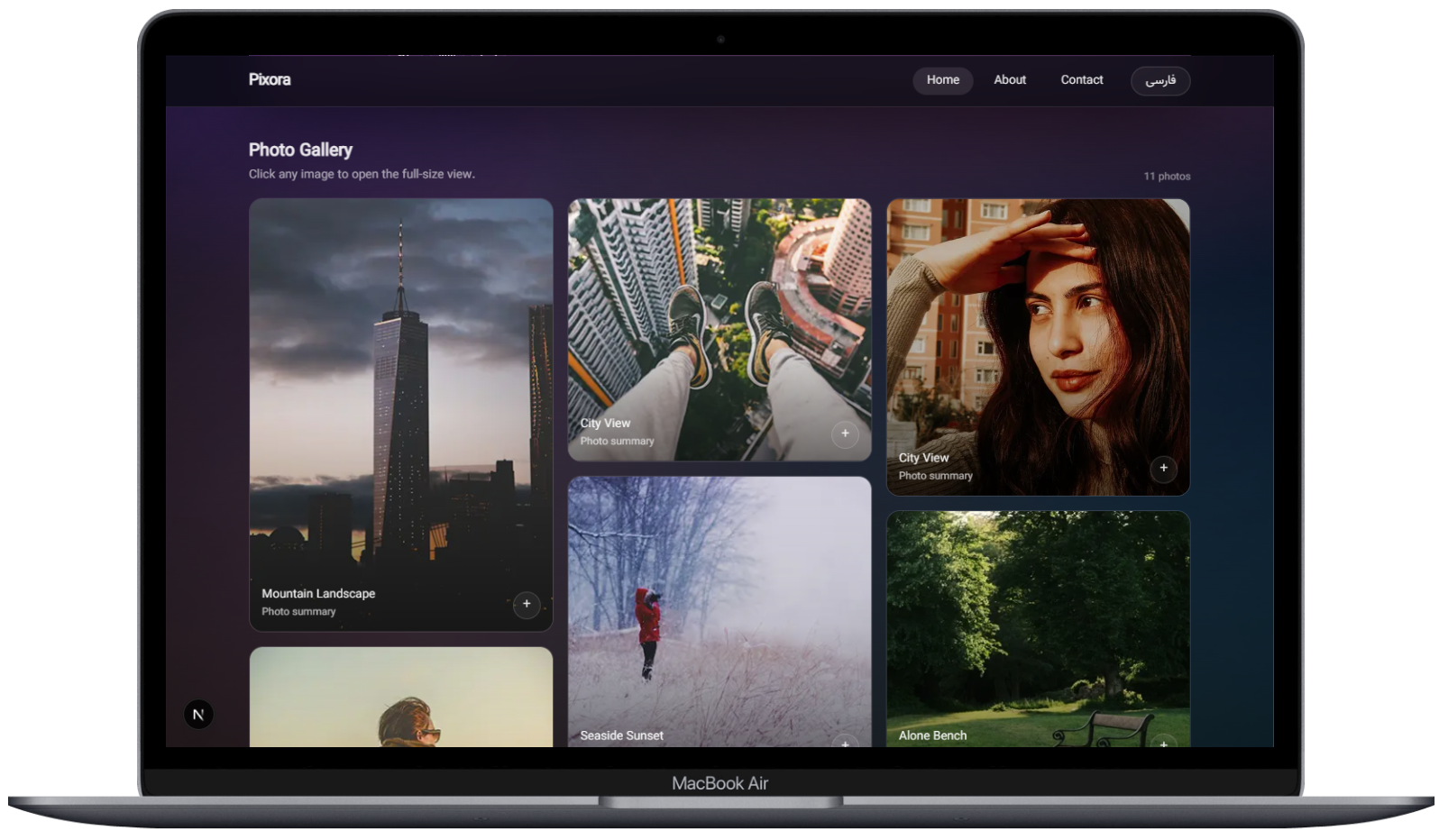The width and height of the screenshot is (1448, 840).
Task: Click the "City View" title on sneakers card
Action: (605, 423)
